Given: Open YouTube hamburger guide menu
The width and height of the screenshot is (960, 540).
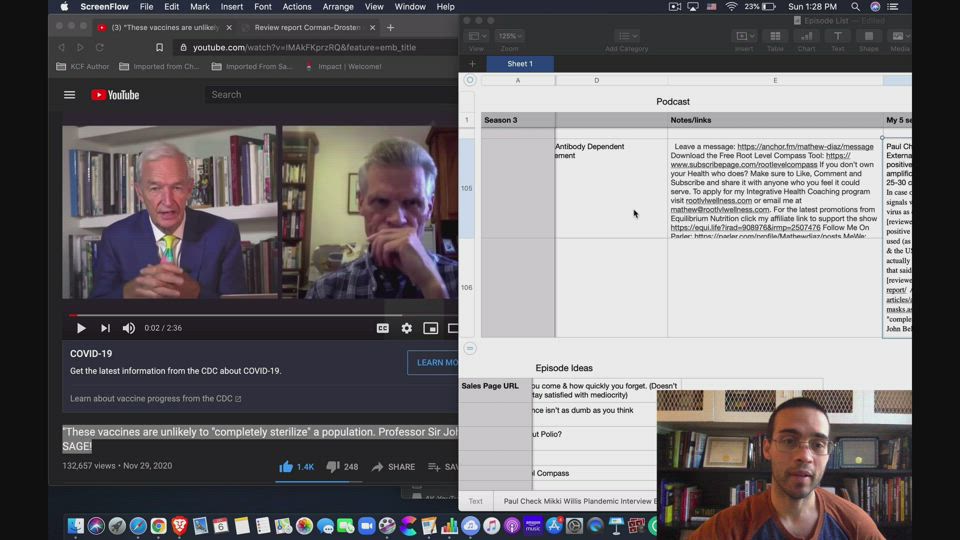Looking at the screenshot, I should click(x=70, y=95).
